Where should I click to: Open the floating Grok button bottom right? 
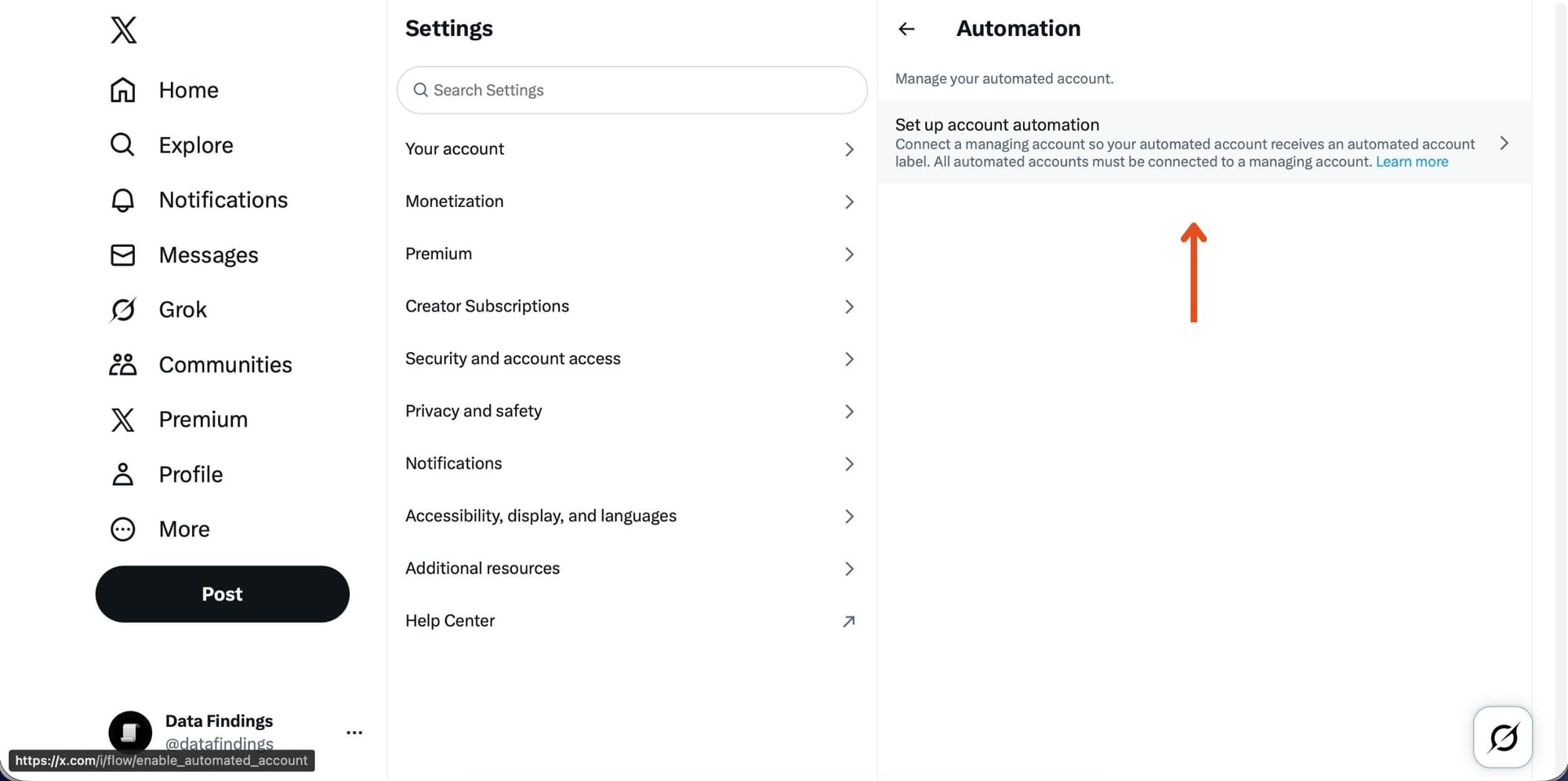click(1503, 737)
